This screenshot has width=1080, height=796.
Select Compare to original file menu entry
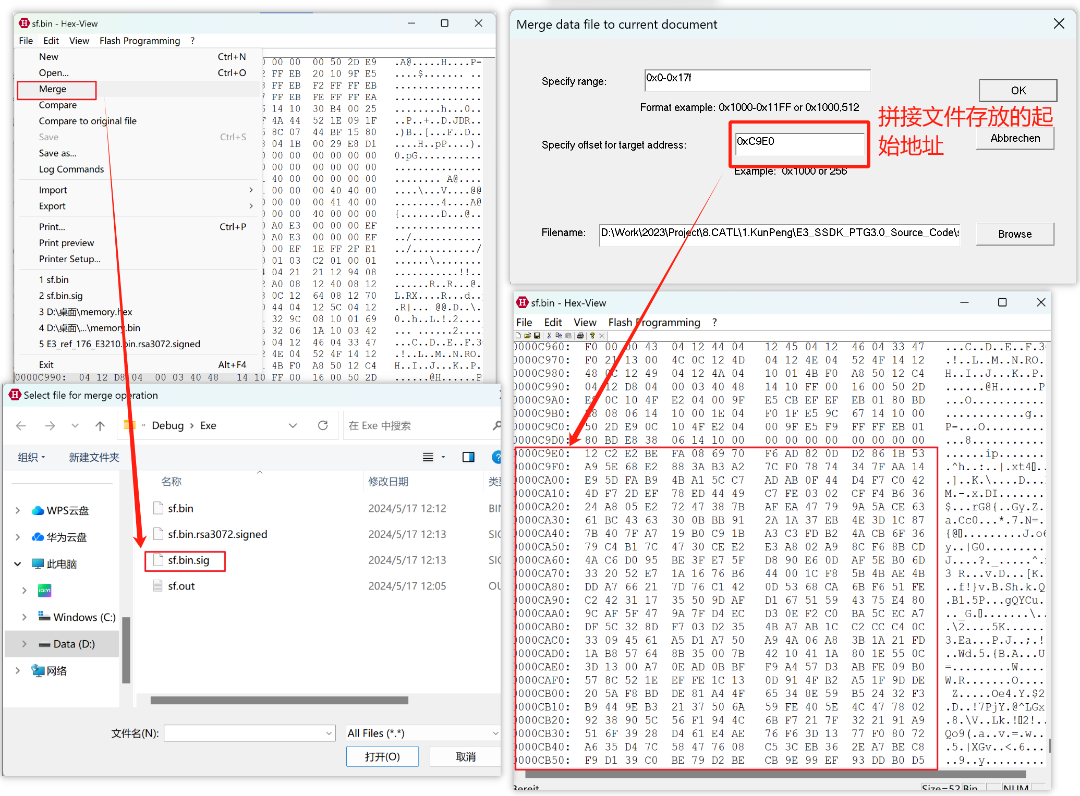point(88,121)
